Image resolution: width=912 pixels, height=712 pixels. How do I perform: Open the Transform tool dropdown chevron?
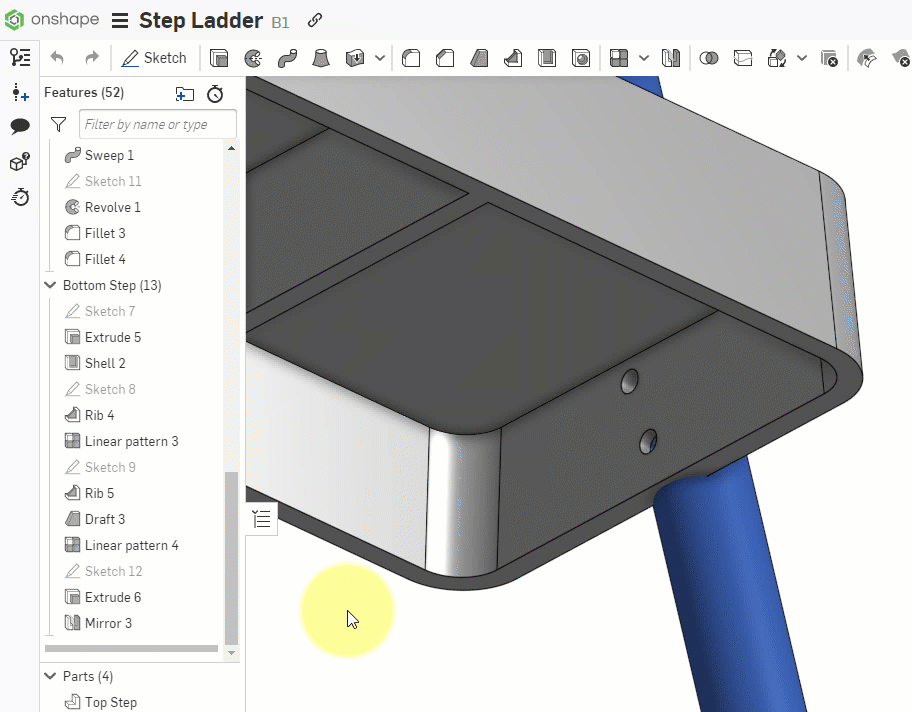(x=800, y=58)
